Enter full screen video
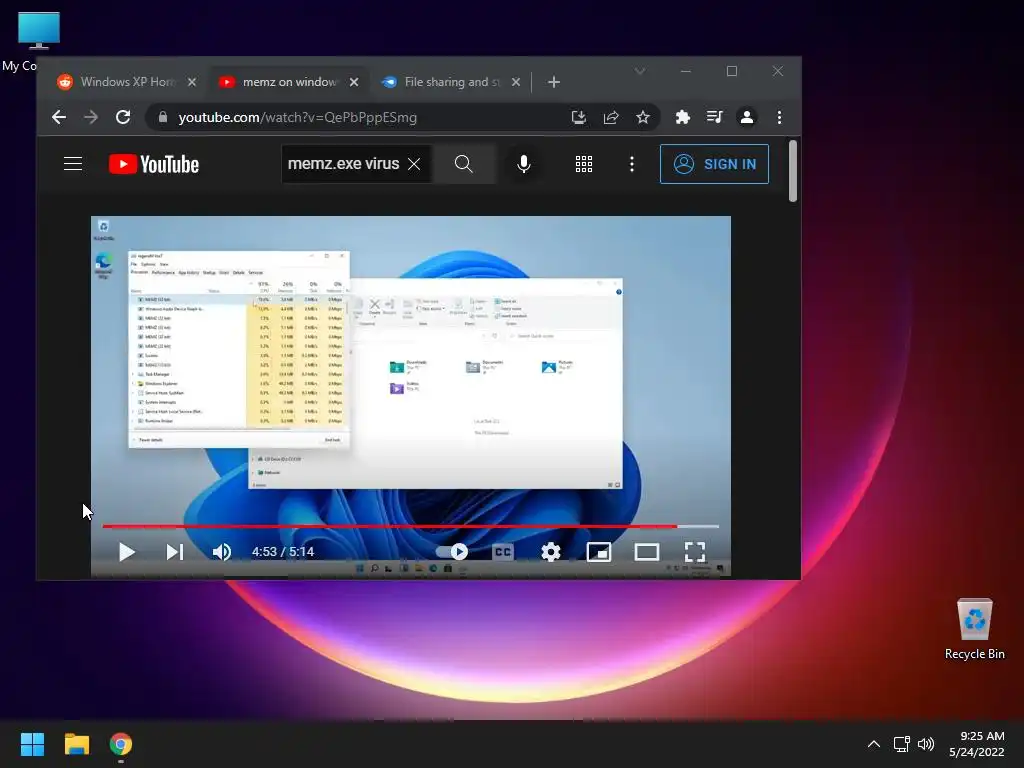 (x=695, y=552)
